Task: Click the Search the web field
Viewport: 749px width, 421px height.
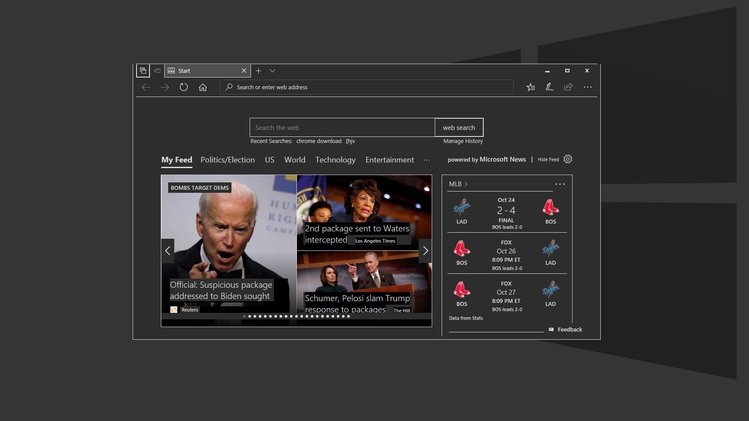Action: click(342, 128)
